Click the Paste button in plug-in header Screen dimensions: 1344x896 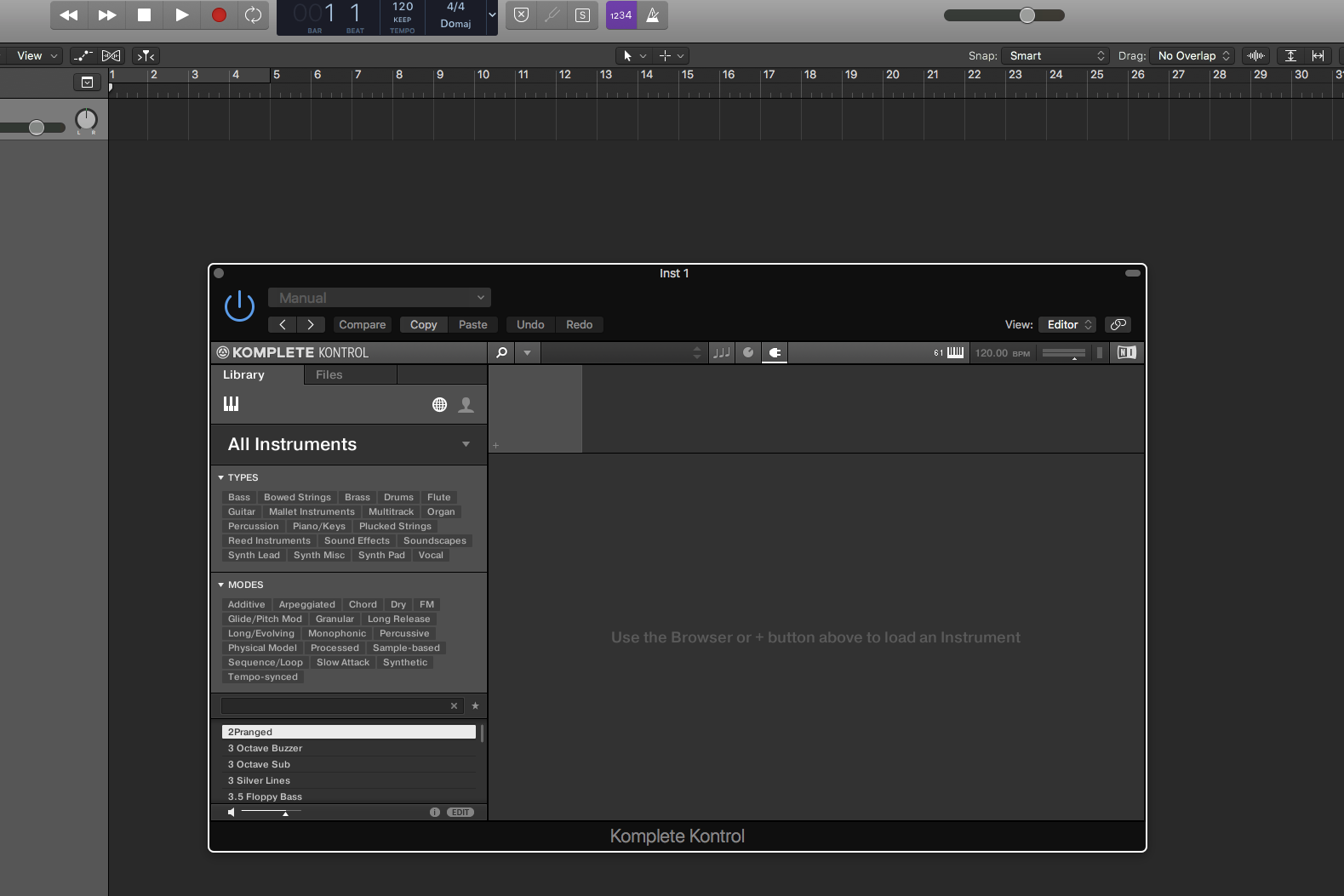tap(473, 324)
